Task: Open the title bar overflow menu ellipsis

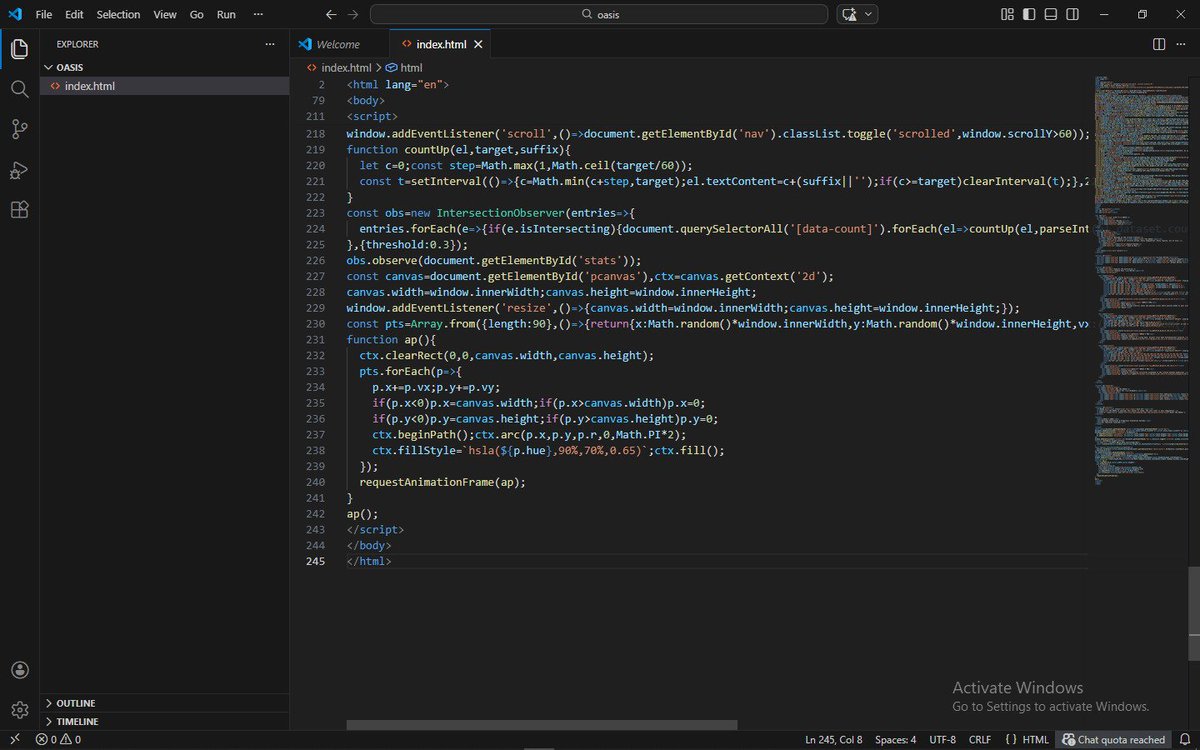Action: point(259,15)
